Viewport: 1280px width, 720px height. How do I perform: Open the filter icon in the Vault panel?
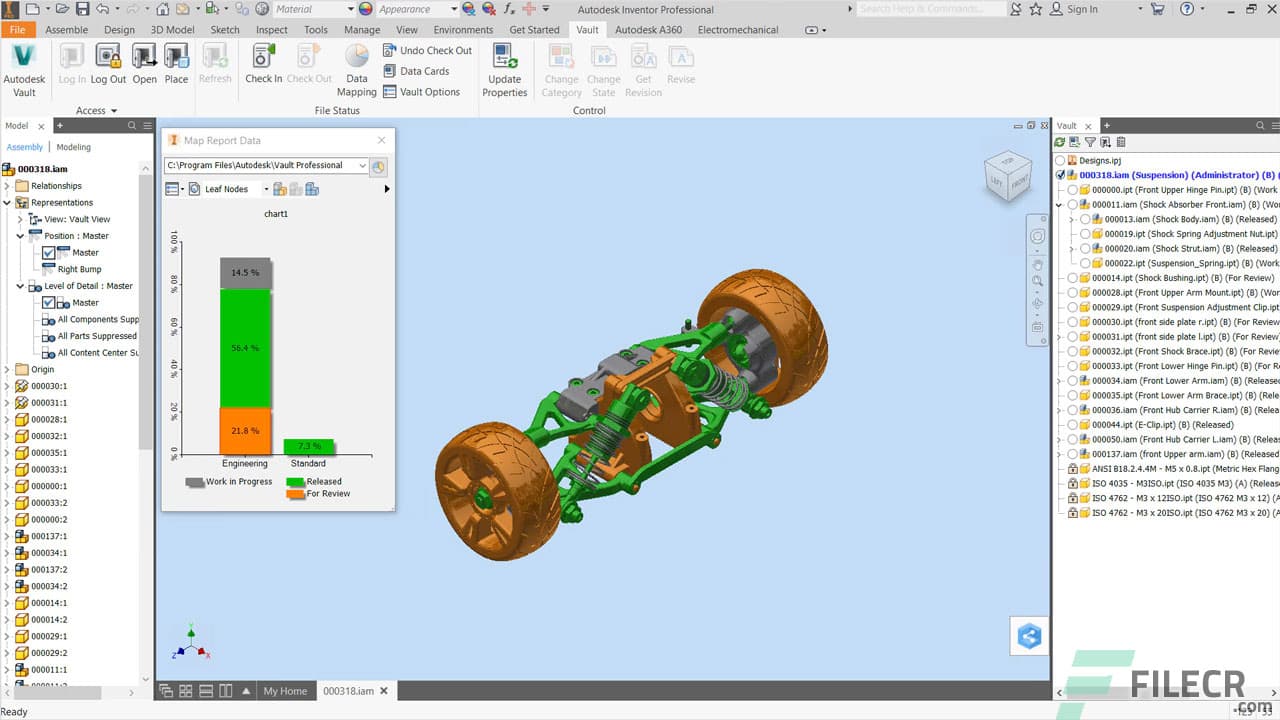[x=1091, y=142]
